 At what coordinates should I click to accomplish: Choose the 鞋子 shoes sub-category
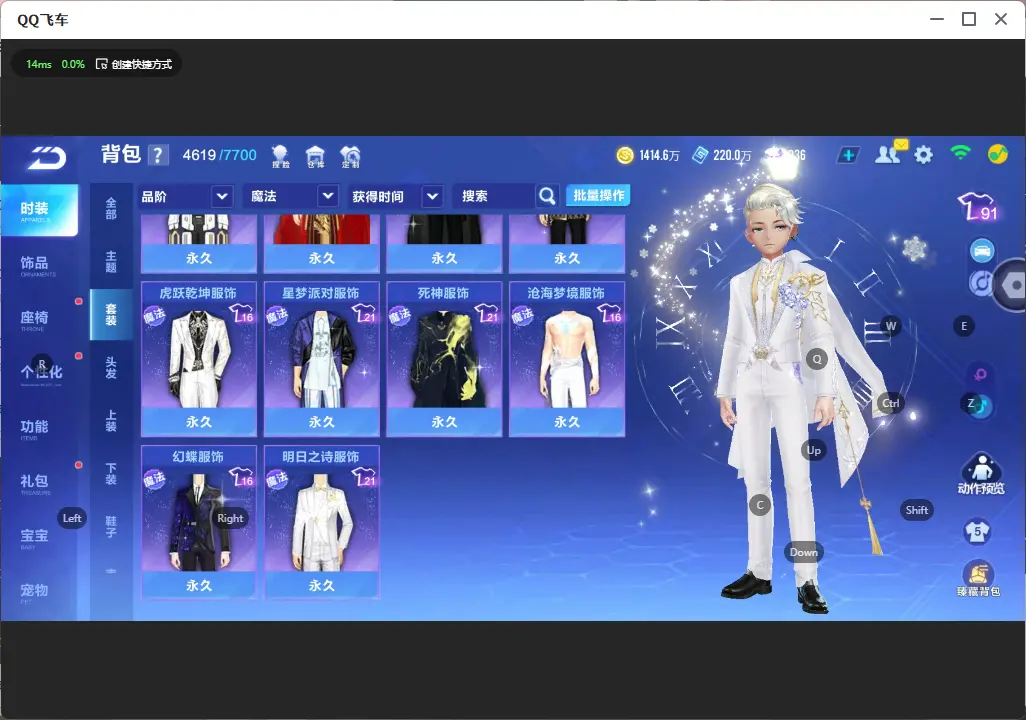coord(111,526)
